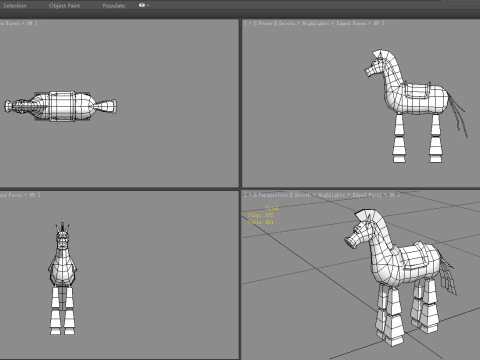
Task: Click the horse tail in the Front viewport
Action: (458, 113)
